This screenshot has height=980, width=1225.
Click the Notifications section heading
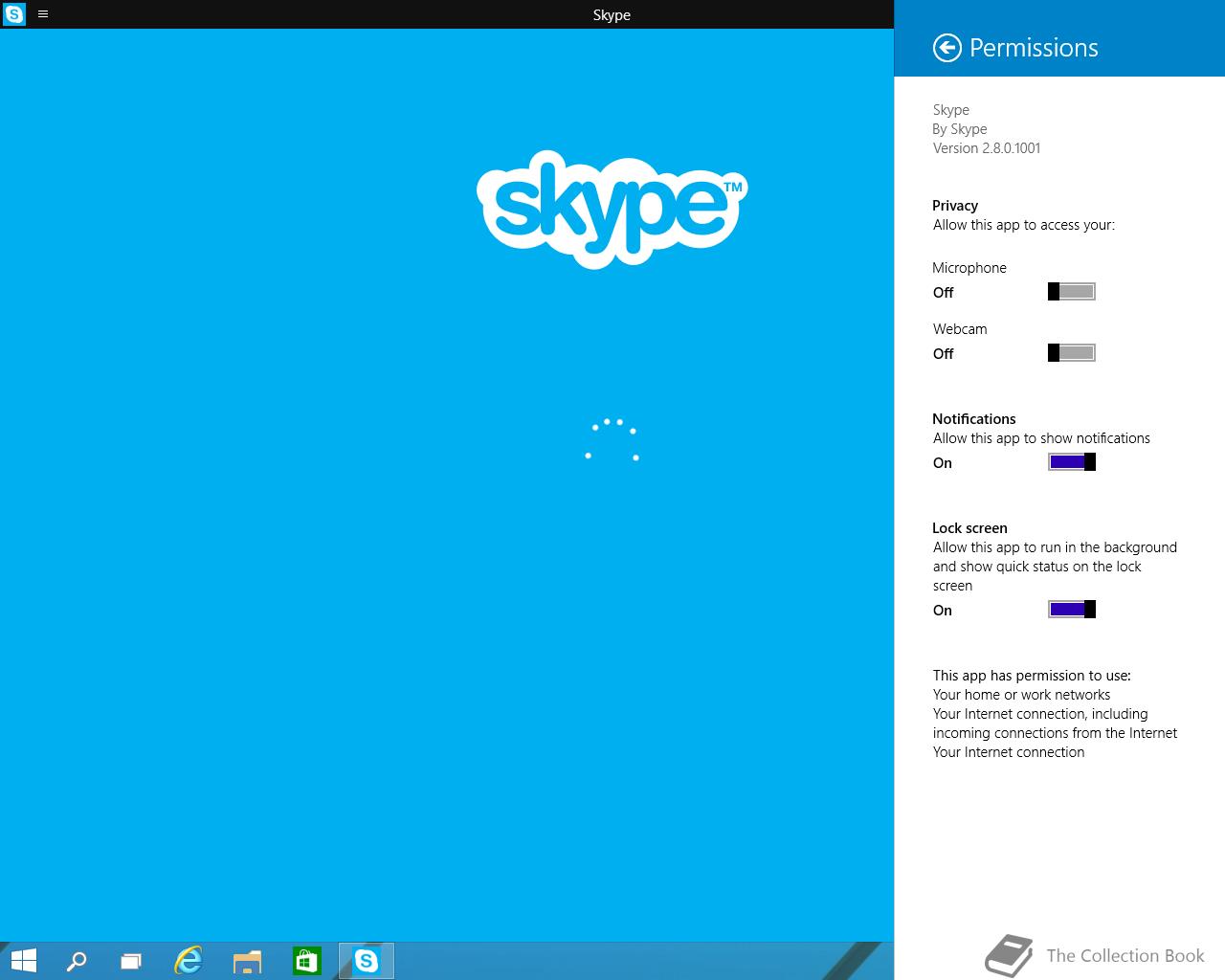(974, 419)
